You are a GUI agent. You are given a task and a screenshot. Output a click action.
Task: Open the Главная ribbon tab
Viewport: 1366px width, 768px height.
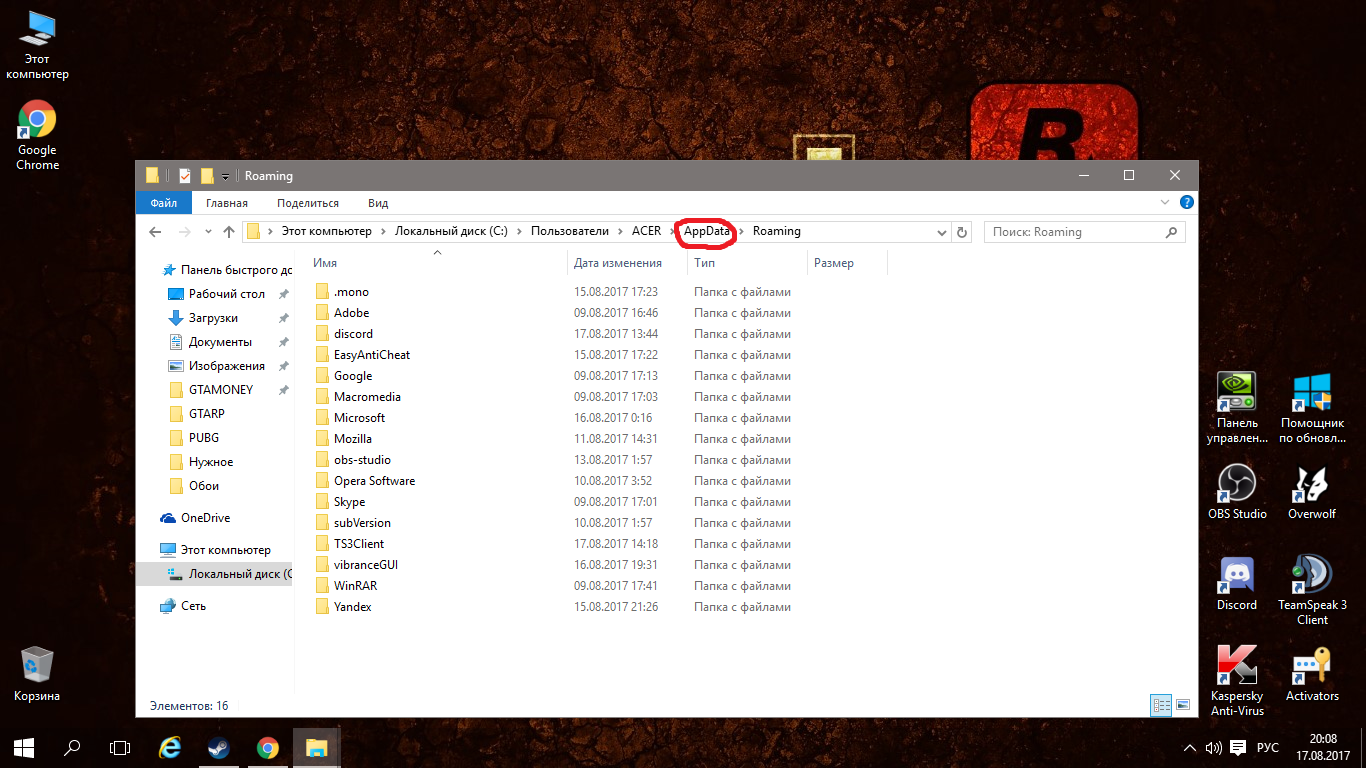point(227,203)
